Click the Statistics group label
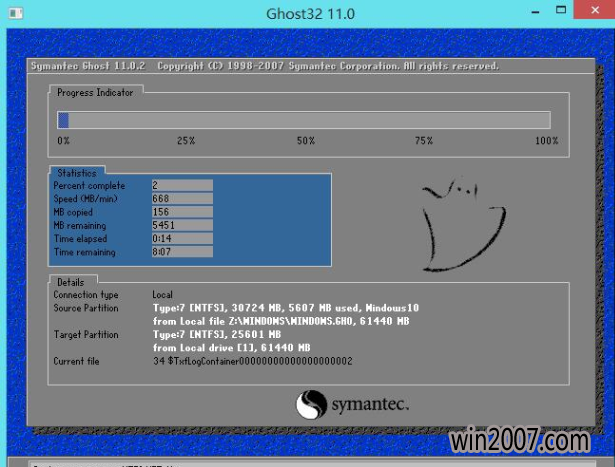615x467 pixels. 76,173
